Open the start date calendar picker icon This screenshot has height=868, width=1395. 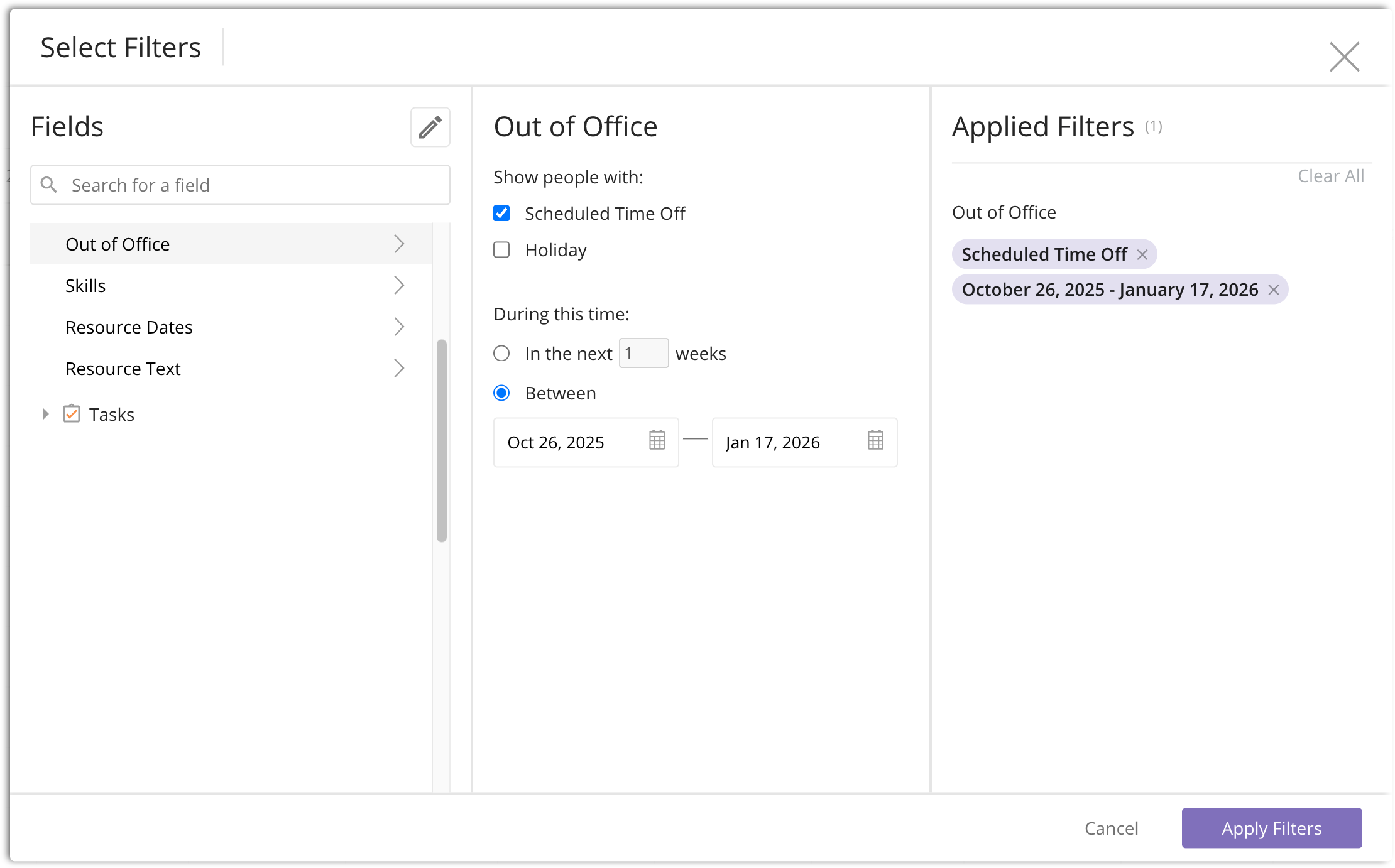(657, 441)
